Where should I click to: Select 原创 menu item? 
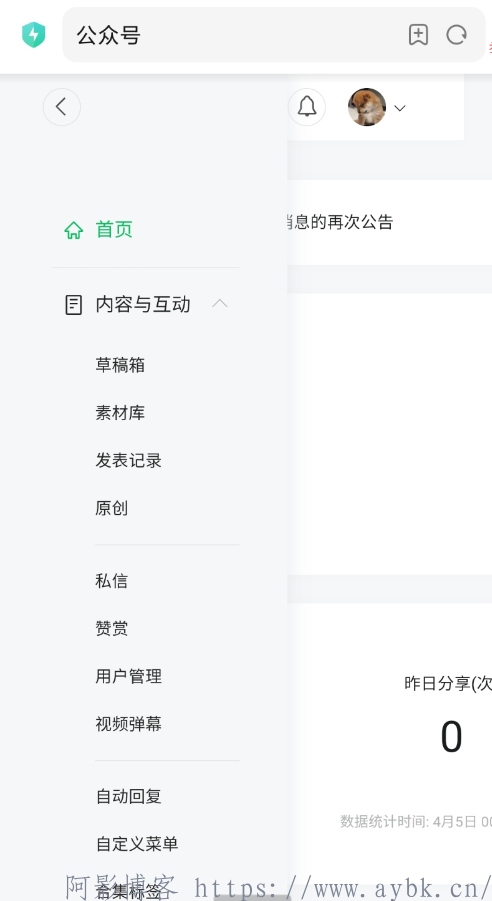(112, 508)
